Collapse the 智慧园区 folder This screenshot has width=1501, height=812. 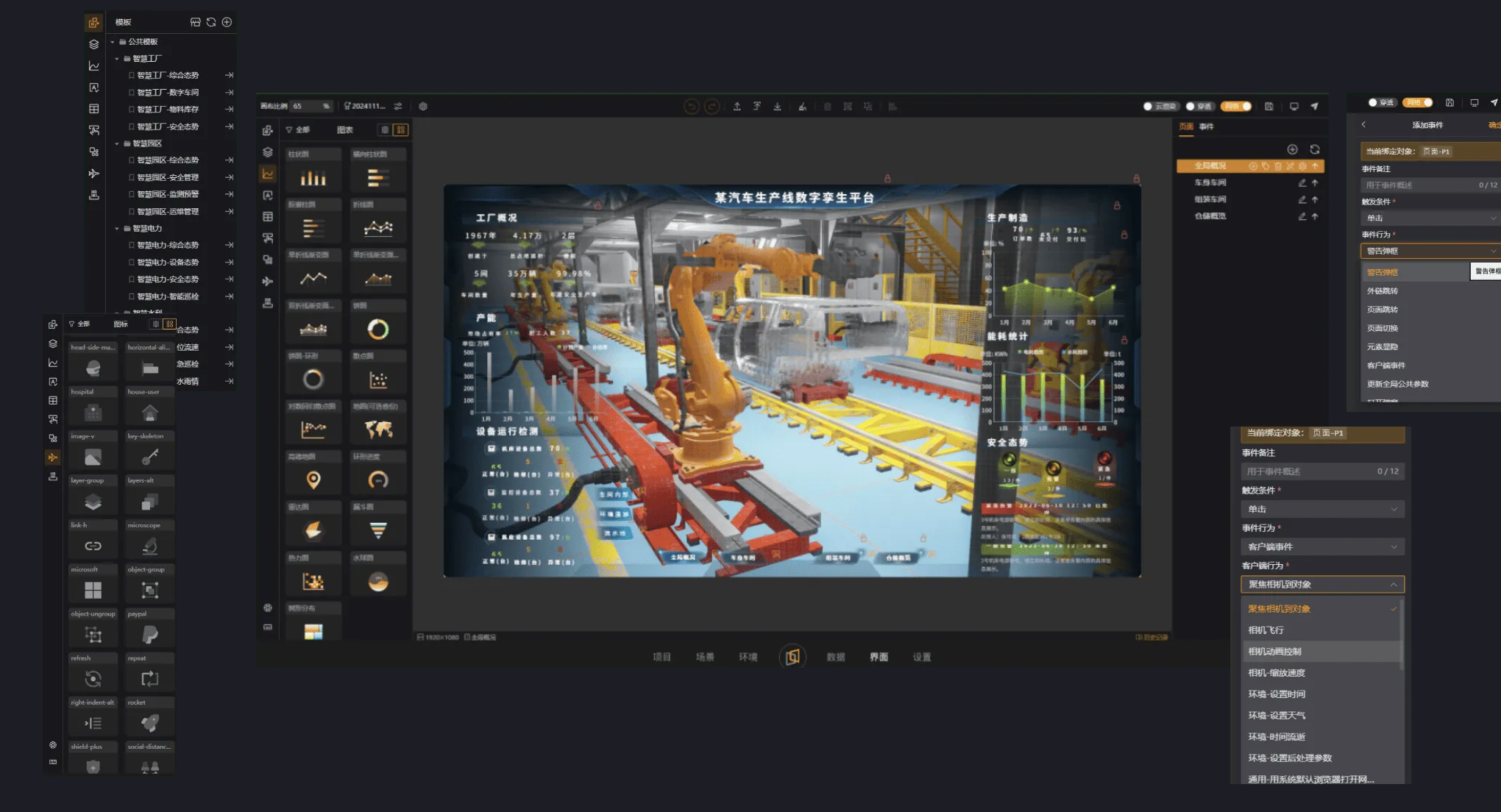117,144
